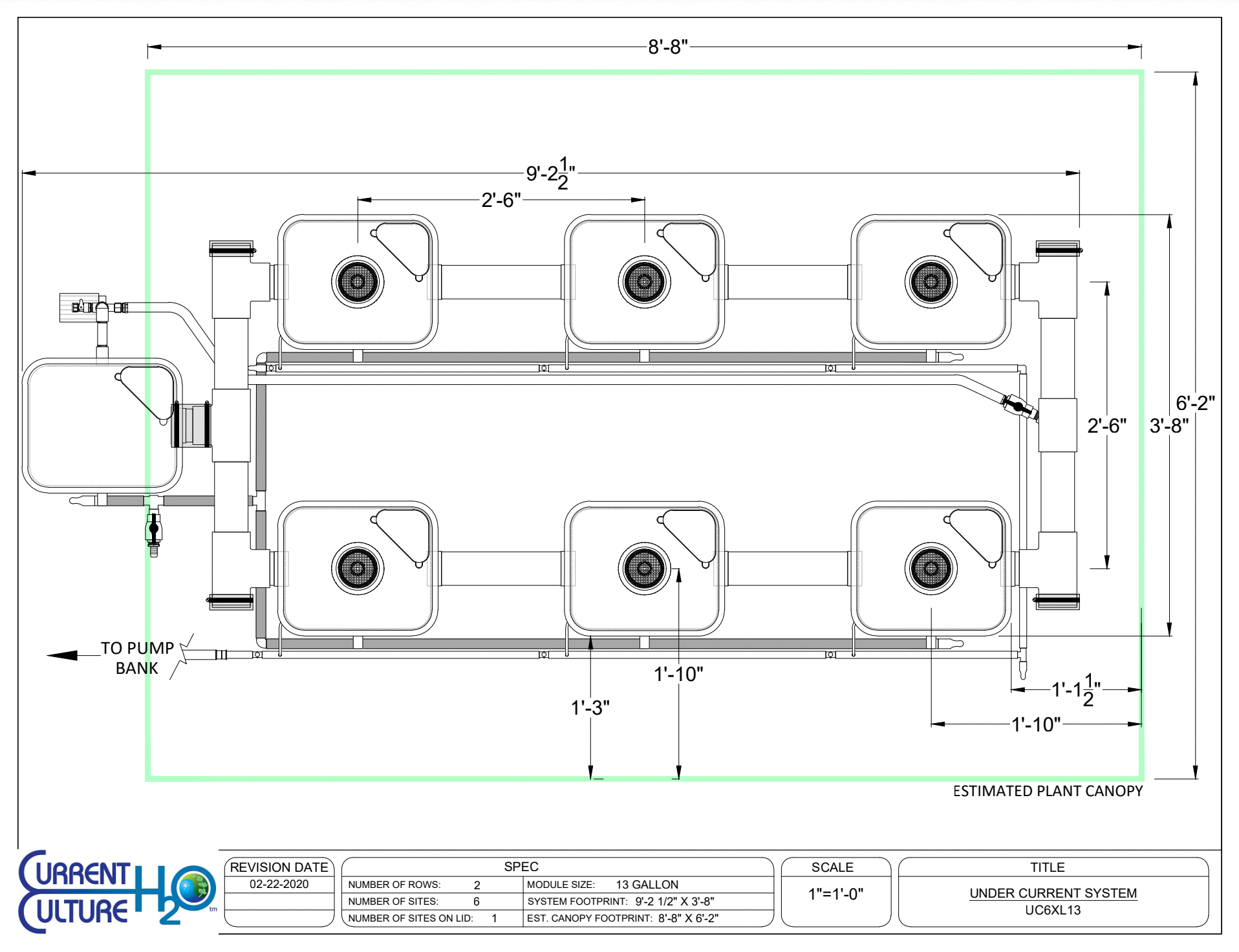Click the ESTIMATED PLANT CANOPY label
Image resolution: width=1239 pixels, height=952 pixels.
click(x=1048, y=791)
